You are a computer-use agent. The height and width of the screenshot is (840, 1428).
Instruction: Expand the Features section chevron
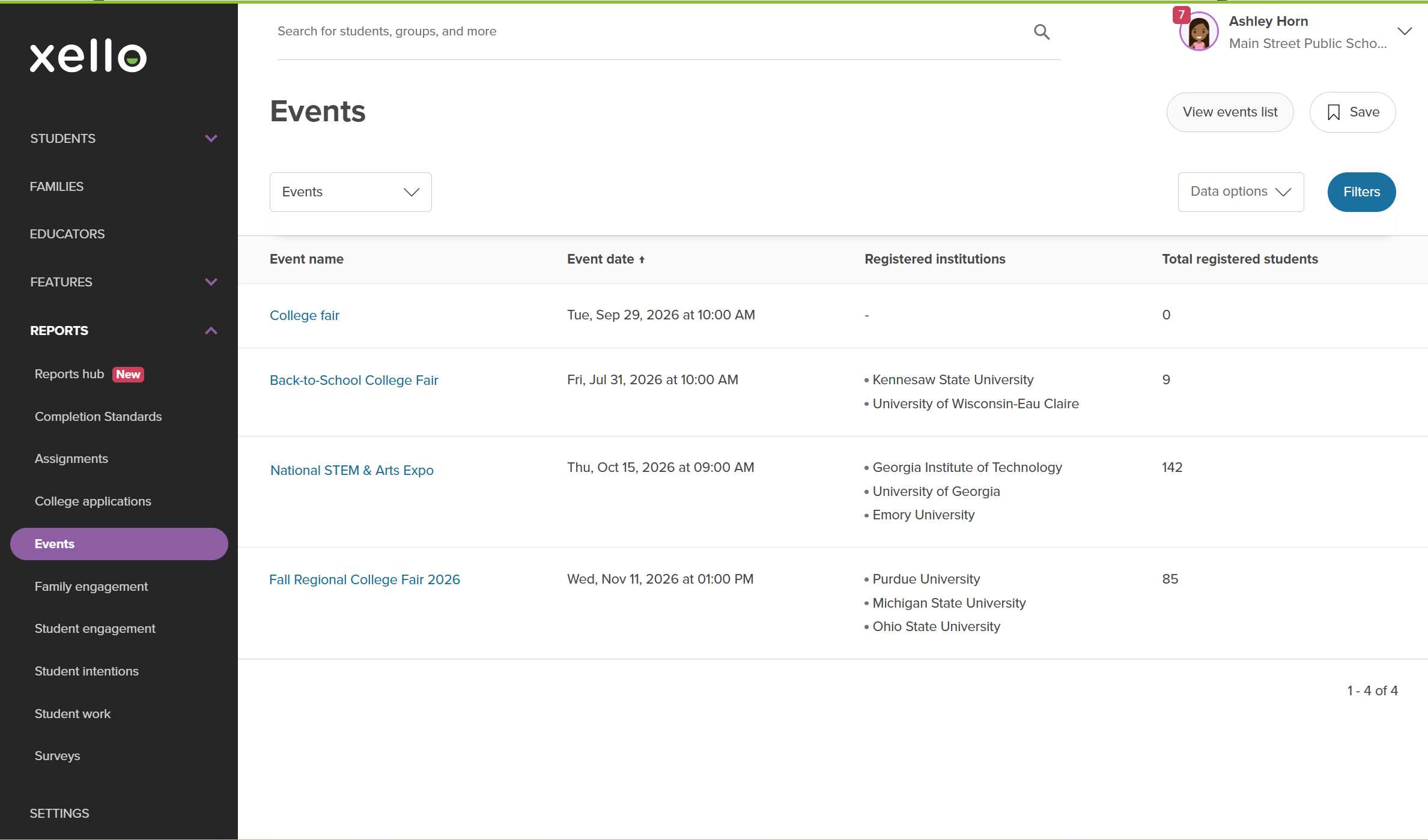click(x=211, y=282)
